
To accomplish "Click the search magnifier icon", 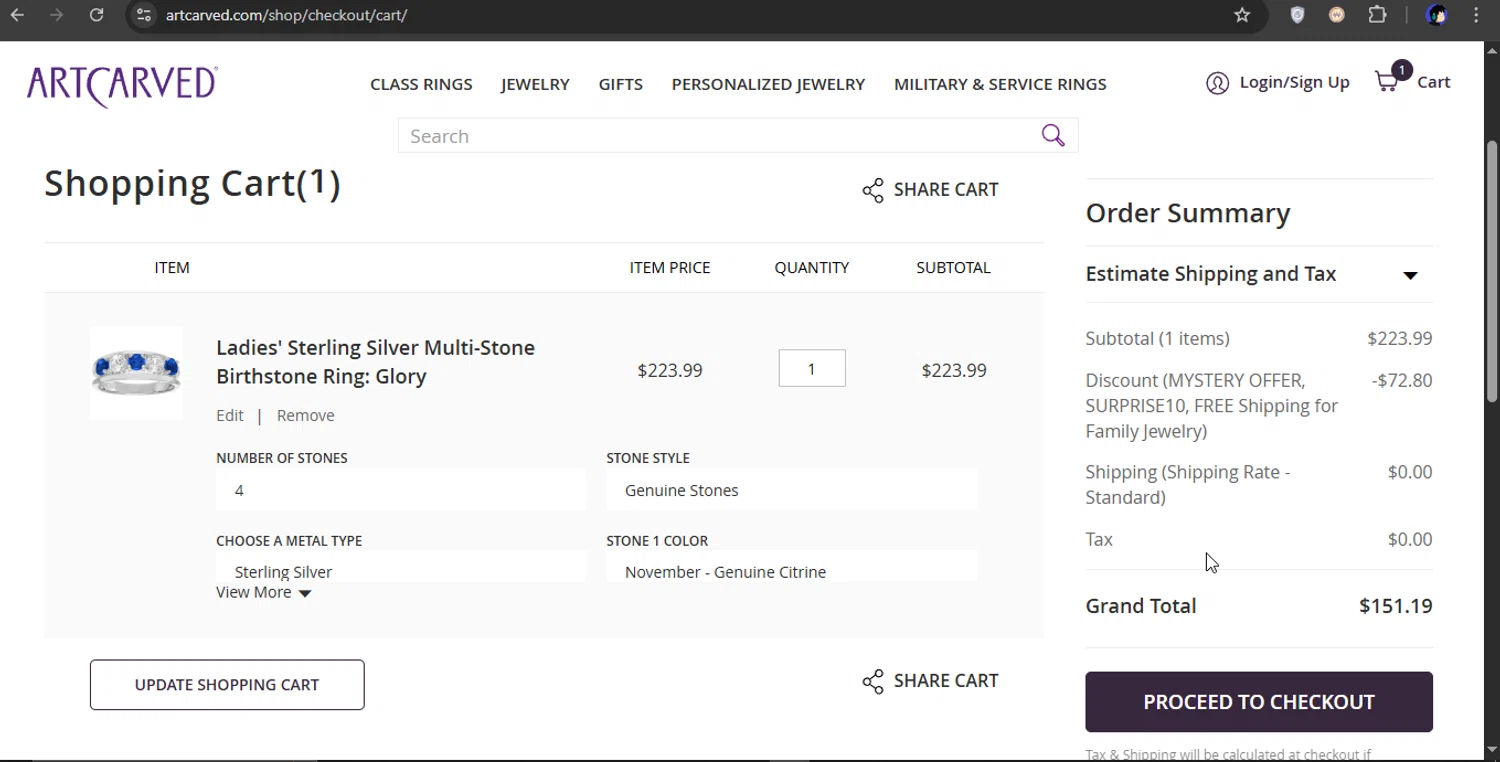I will click(x=1053, y=135).
